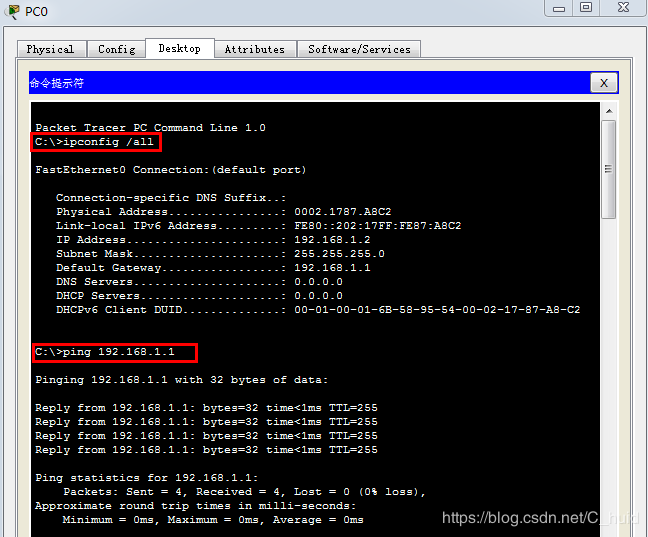Click the Subnet Mask value 255.255.255.0

click(339, 254)
